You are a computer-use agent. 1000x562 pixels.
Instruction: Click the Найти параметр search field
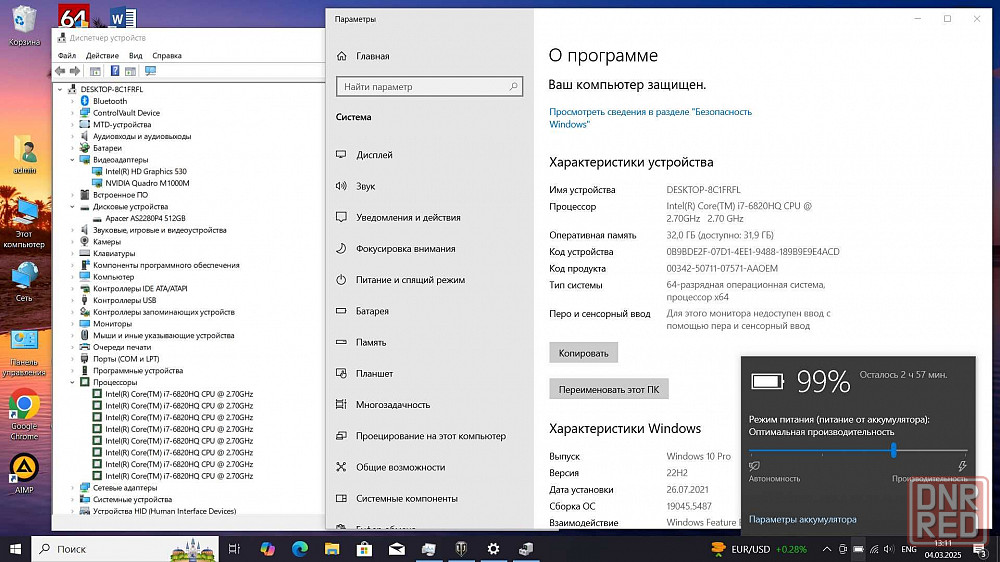coord(429,87)
